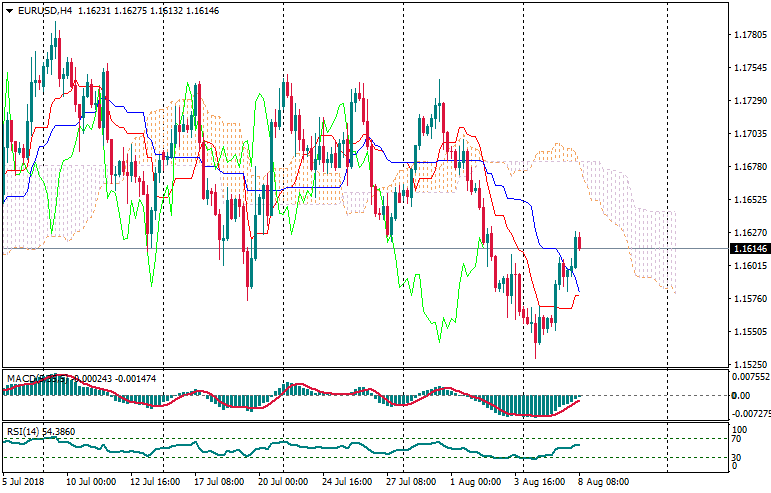This screenshot has width=771, height=493.
Task: Click the RSI 30 level axis label
Action: click(x=738, y=459)
